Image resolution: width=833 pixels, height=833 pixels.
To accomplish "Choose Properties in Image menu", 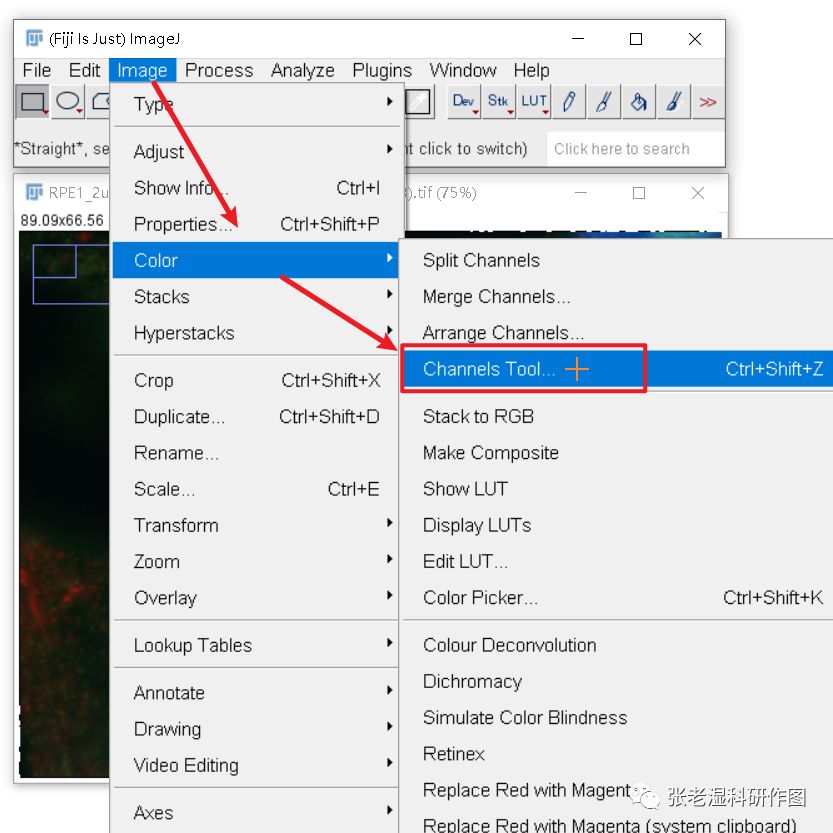I will (256, 224).
